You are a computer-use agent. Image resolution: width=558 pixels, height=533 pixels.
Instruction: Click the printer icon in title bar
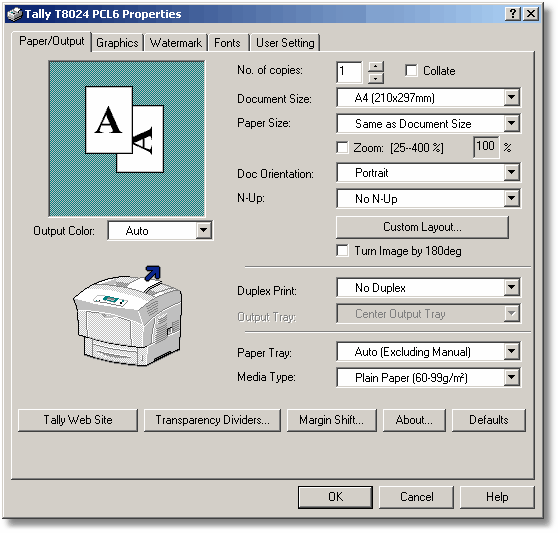click(x=15, y=14)
